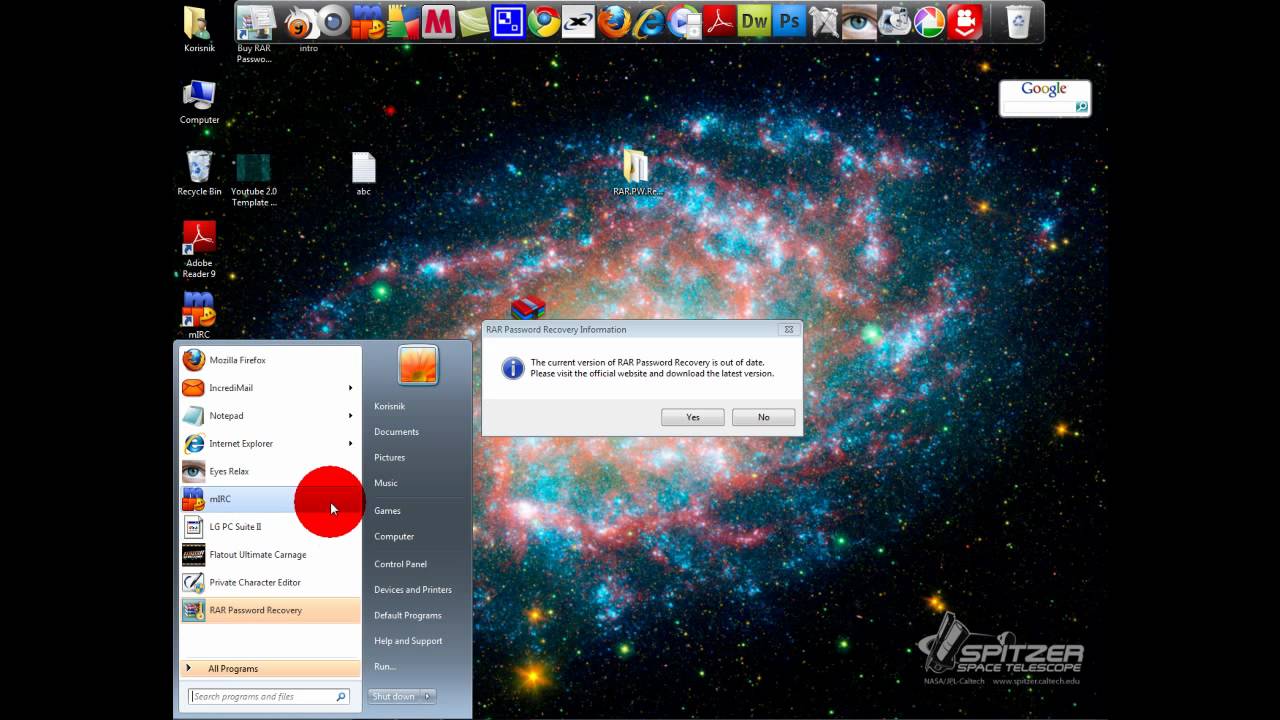Viewport: 1280px width, 720px height.
Task: Open Devices and Printers in Start menu
Action: 413,590
